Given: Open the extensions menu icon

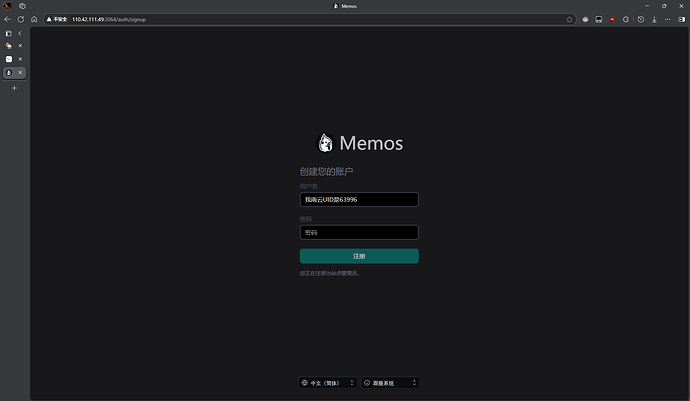Looking at the screenshot, I should tap(626, 19).
